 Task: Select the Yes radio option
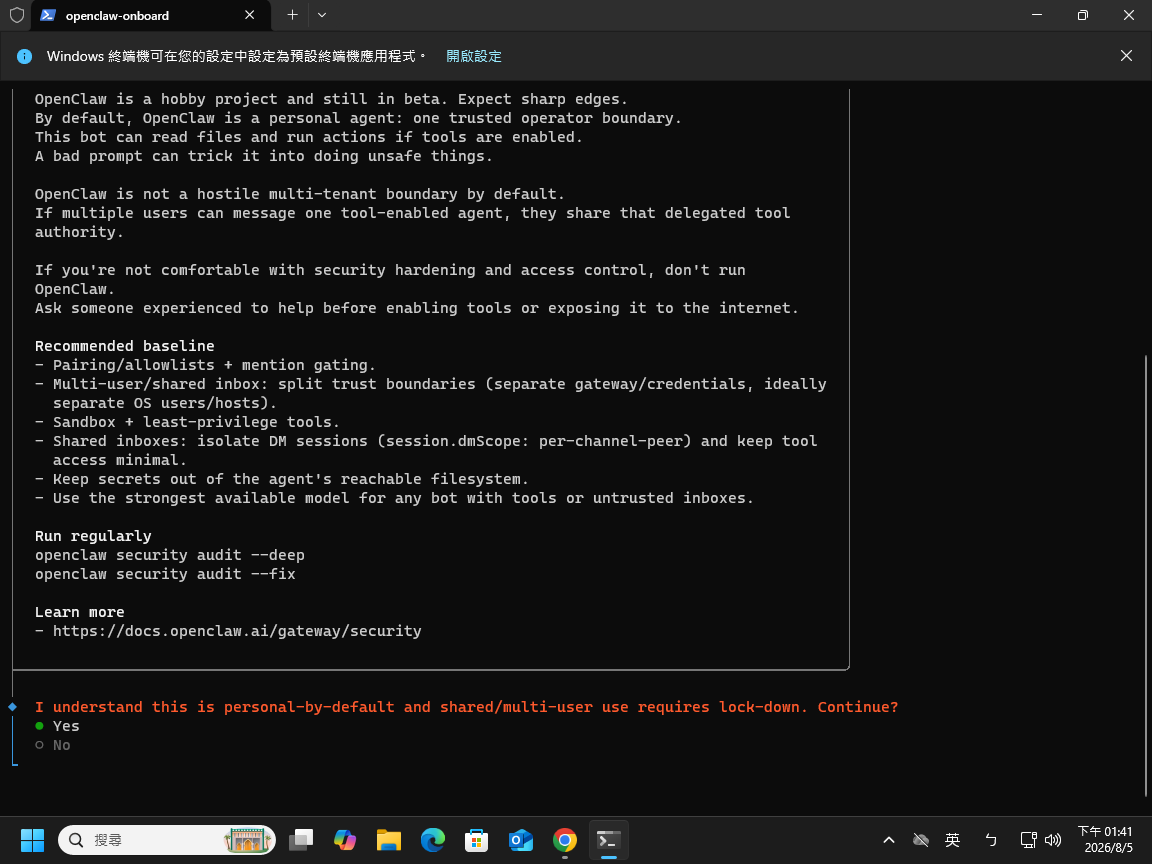click(x=57, y=726)
